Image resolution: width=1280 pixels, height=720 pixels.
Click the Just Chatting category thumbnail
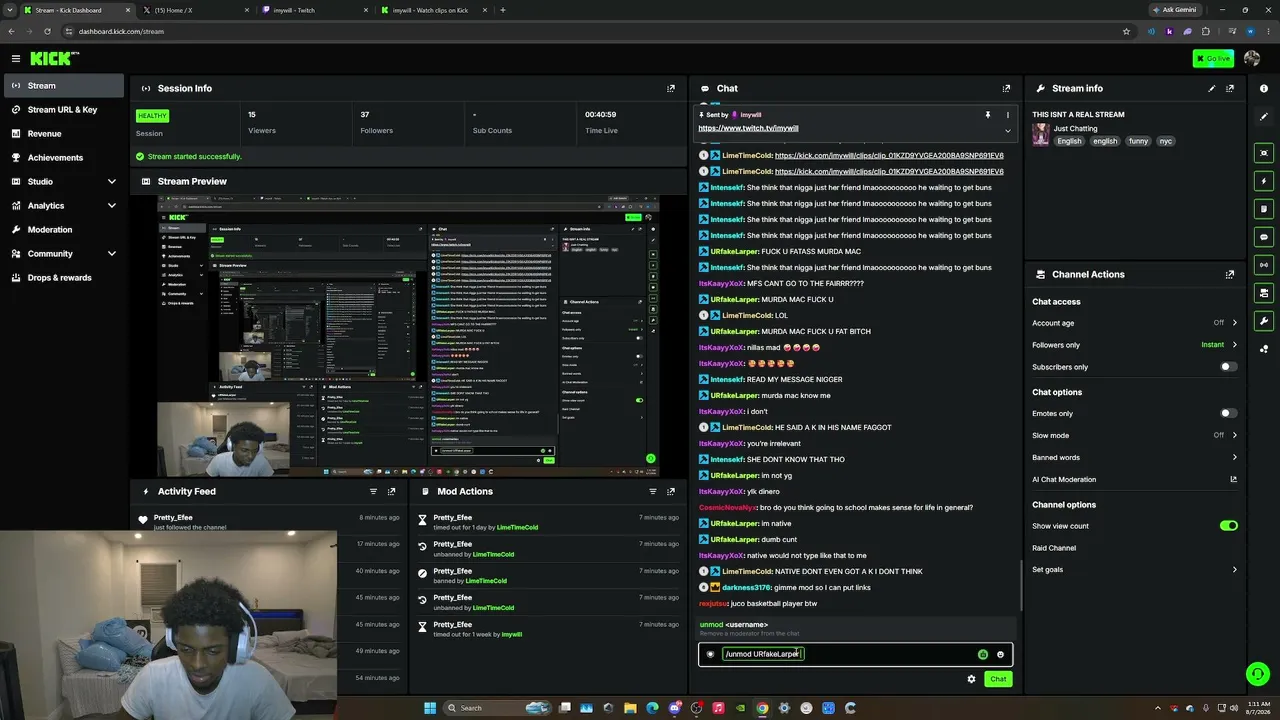pos(1041,135)
